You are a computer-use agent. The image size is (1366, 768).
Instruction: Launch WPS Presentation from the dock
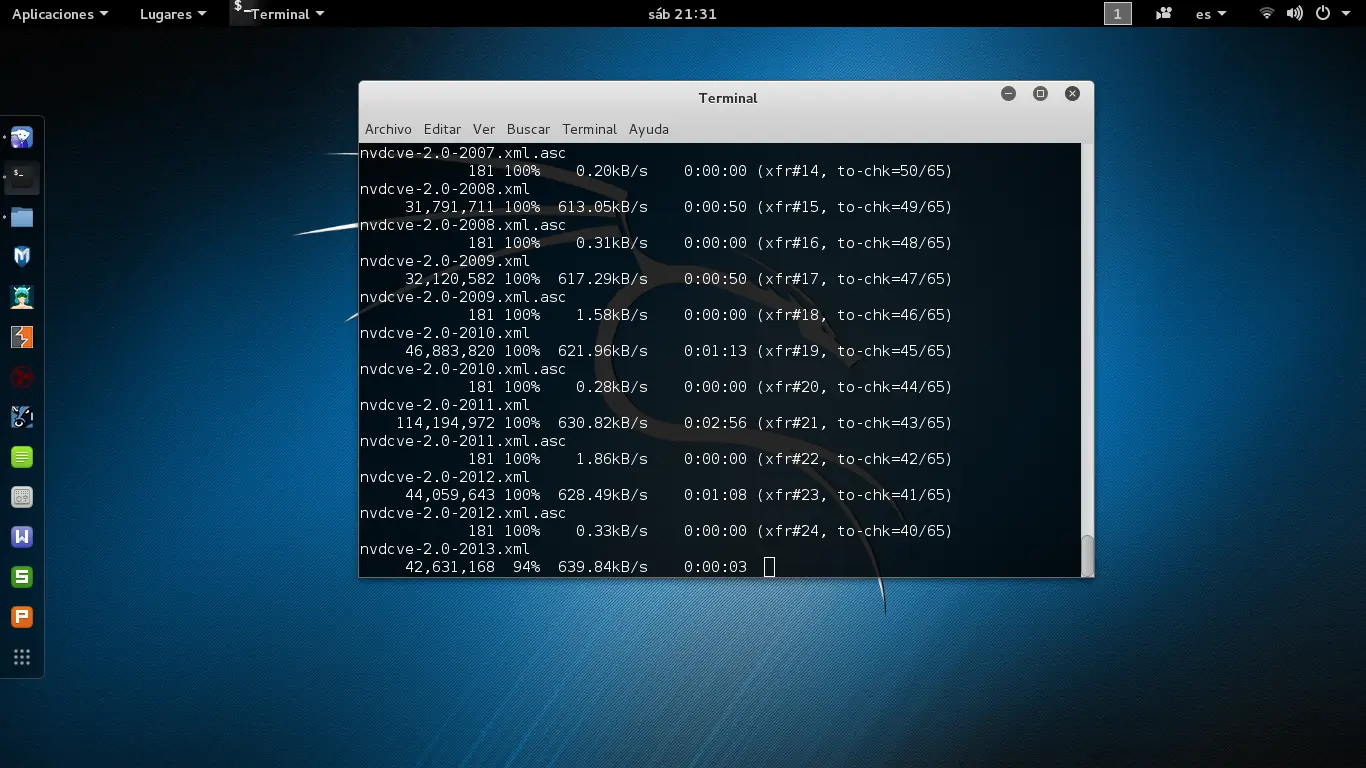(22, 617)
